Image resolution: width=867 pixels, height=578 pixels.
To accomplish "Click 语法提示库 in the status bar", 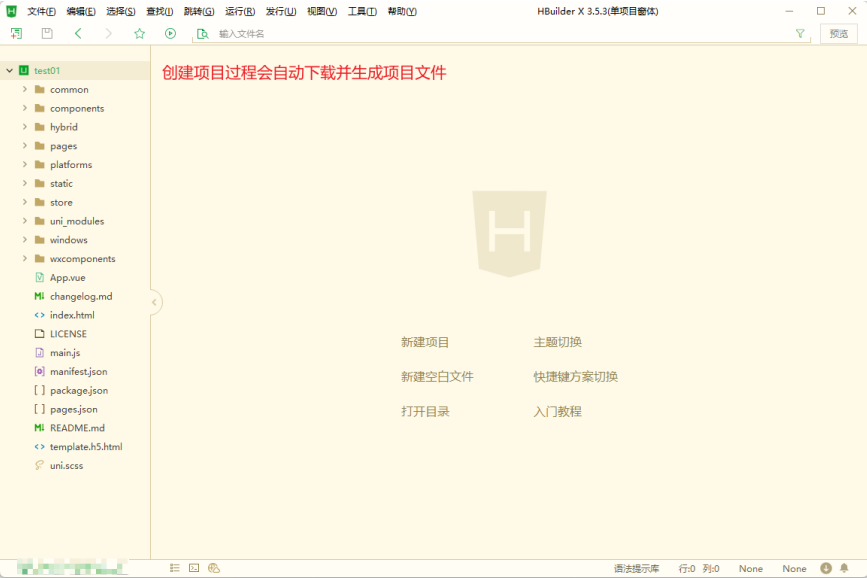I will click(x=636, y=568).
